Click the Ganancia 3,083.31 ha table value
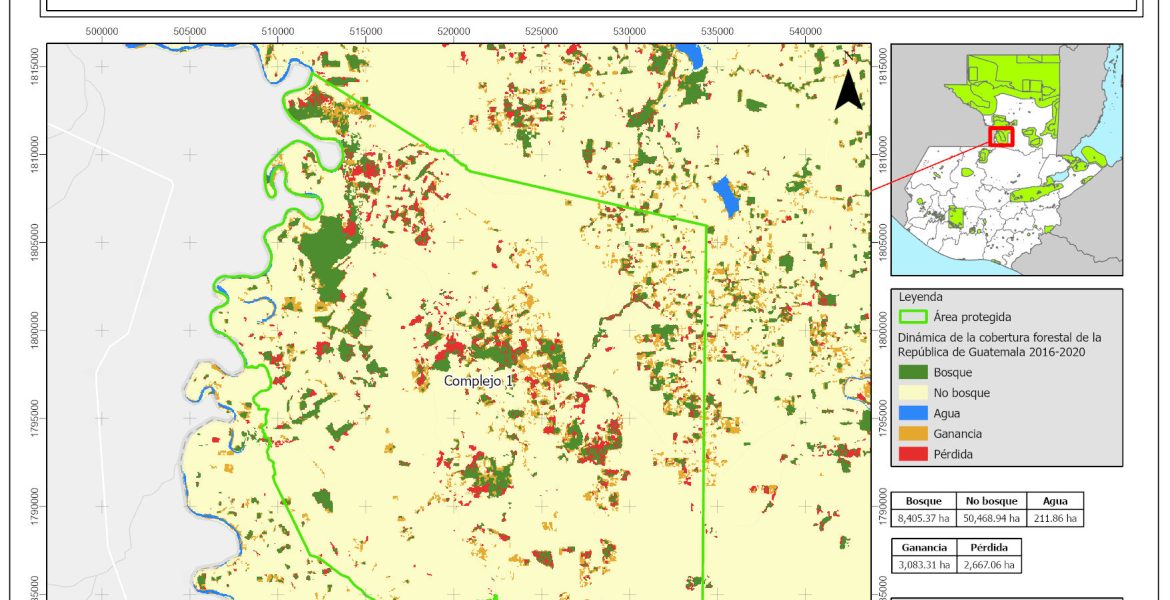Image resolution: width=1170 pixels, height=600 pixels. (925, 565)
